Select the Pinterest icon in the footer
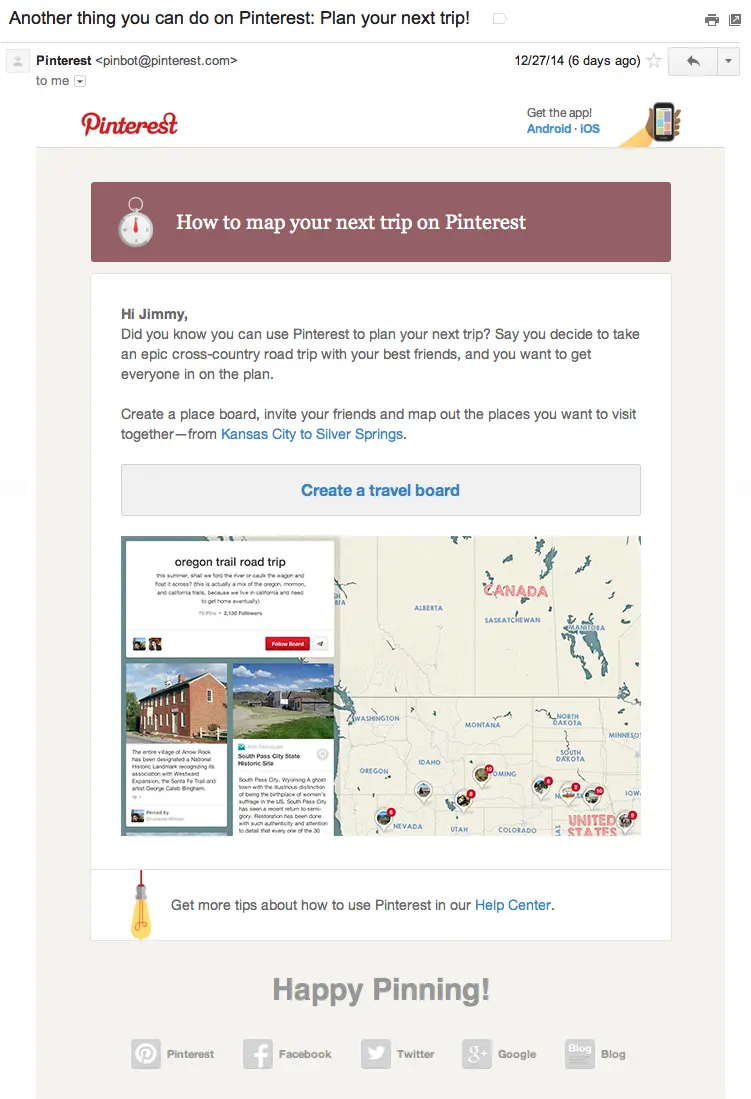 (x=146, y=1054)
